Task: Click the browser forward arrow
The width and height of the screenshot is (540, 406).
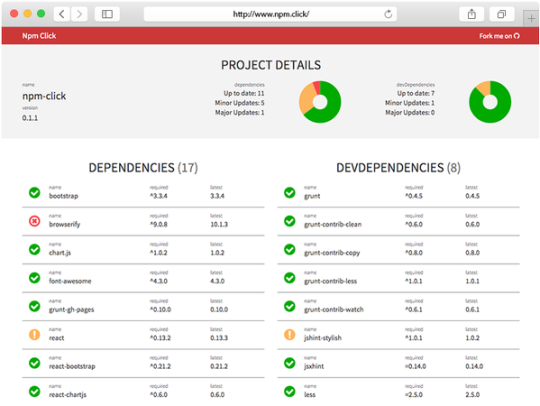Action: [79, 14]
